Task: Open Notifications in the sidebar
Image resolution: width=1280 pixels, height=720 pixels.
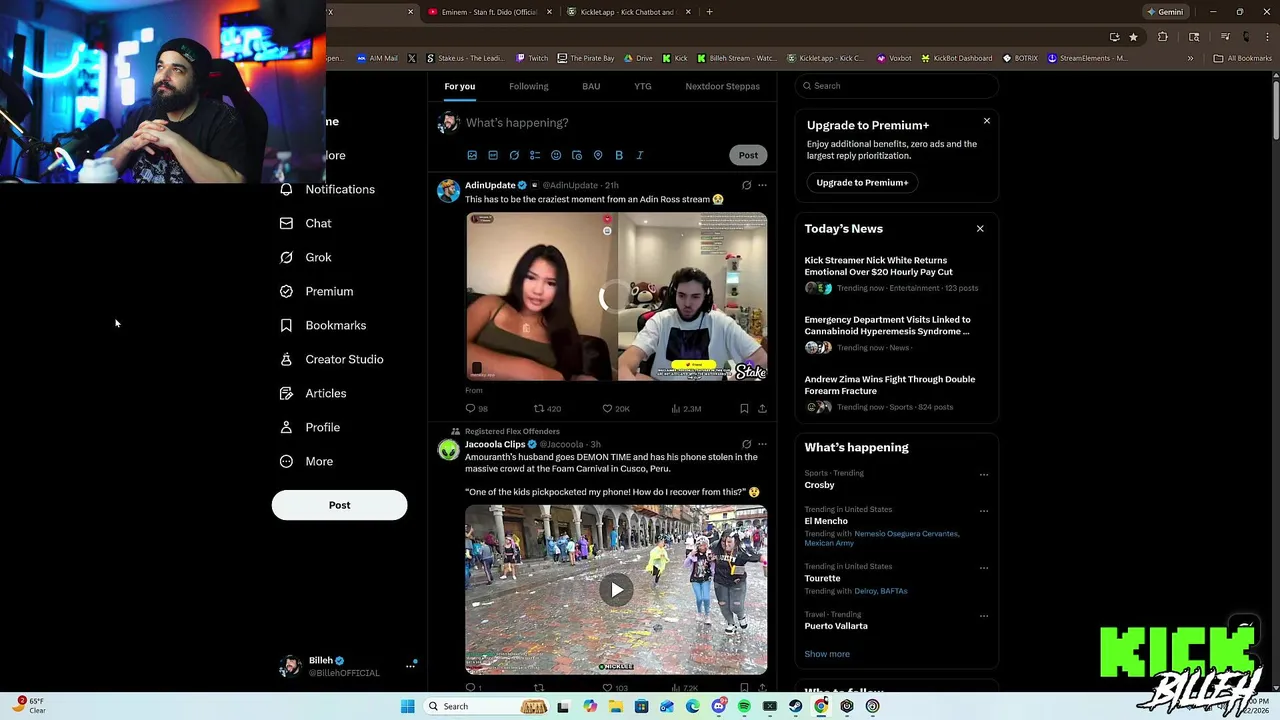Action: (327, 189)
